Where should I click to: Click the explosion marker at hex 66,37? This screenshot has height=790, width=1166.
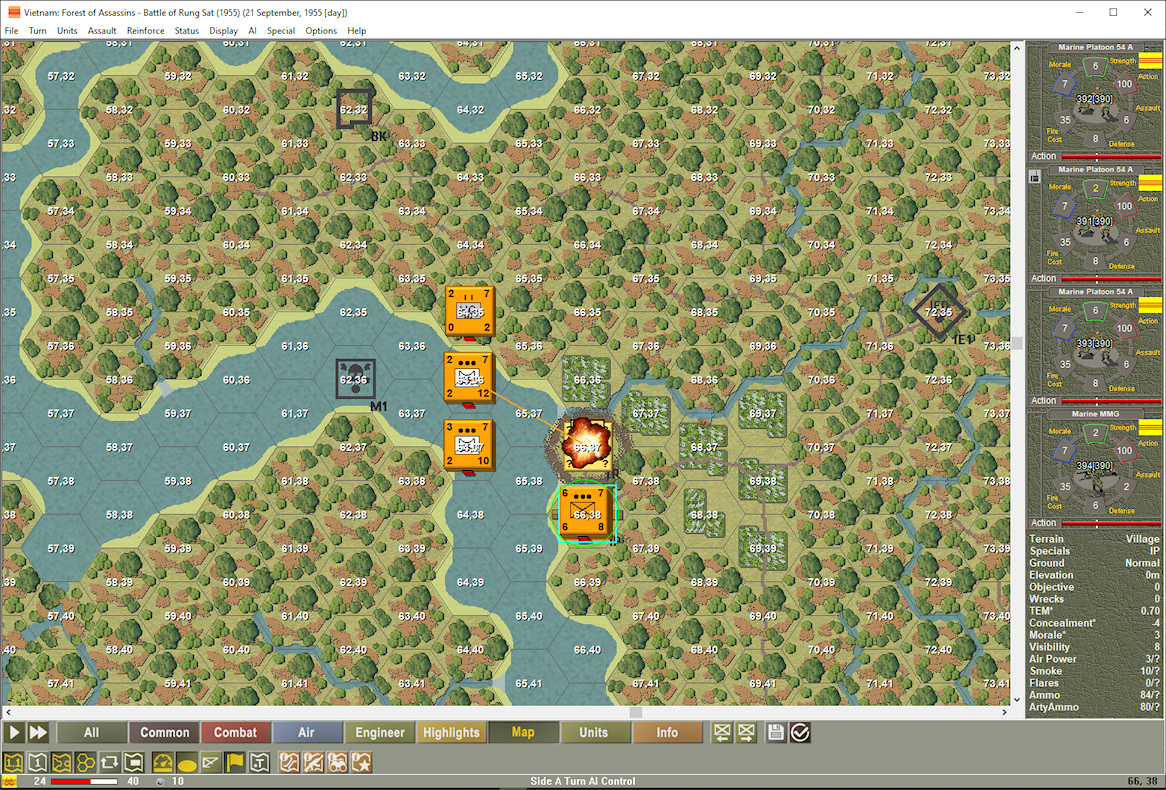587,446
